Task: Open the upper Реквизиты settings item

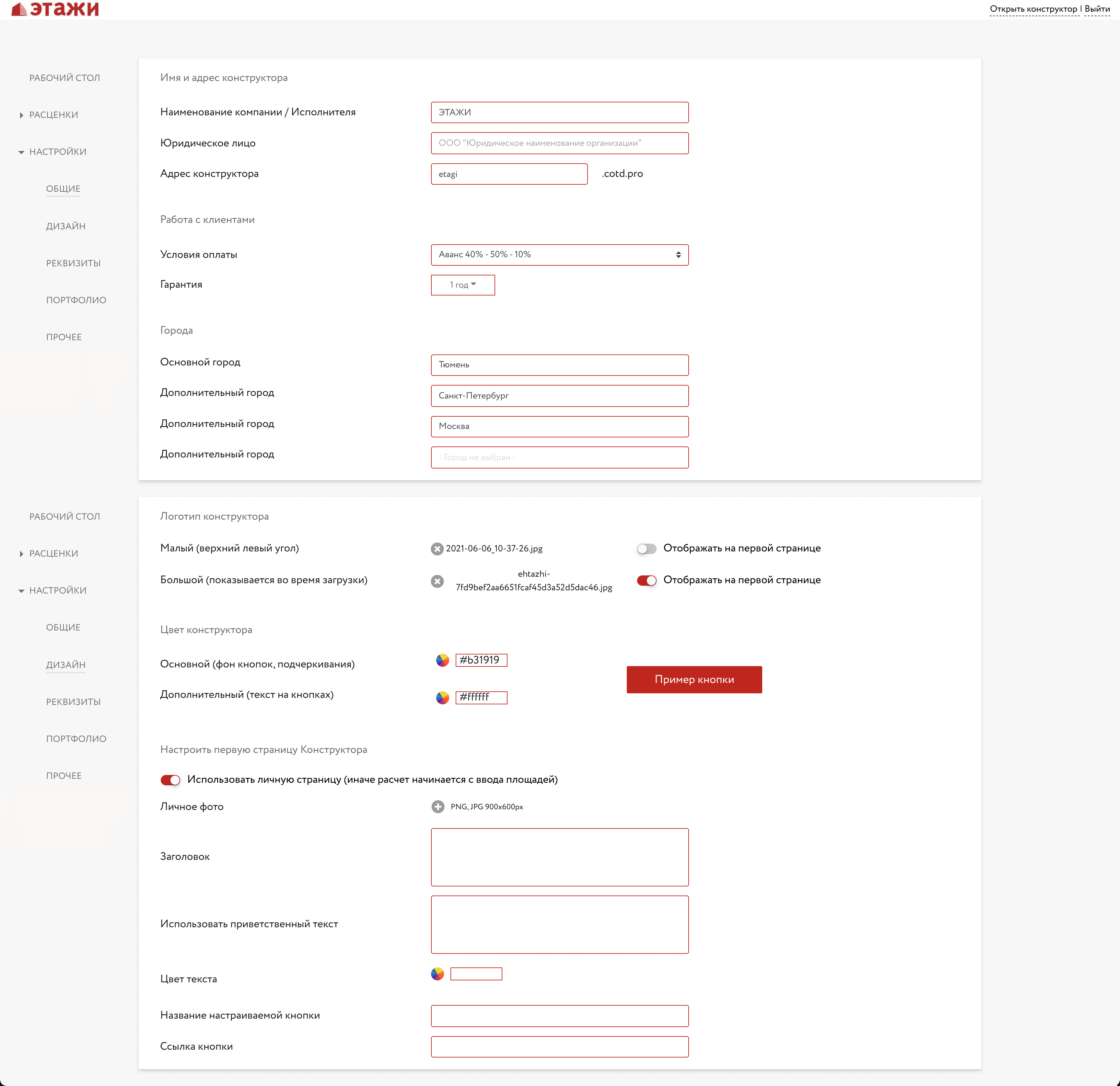Action: (73, 263)
